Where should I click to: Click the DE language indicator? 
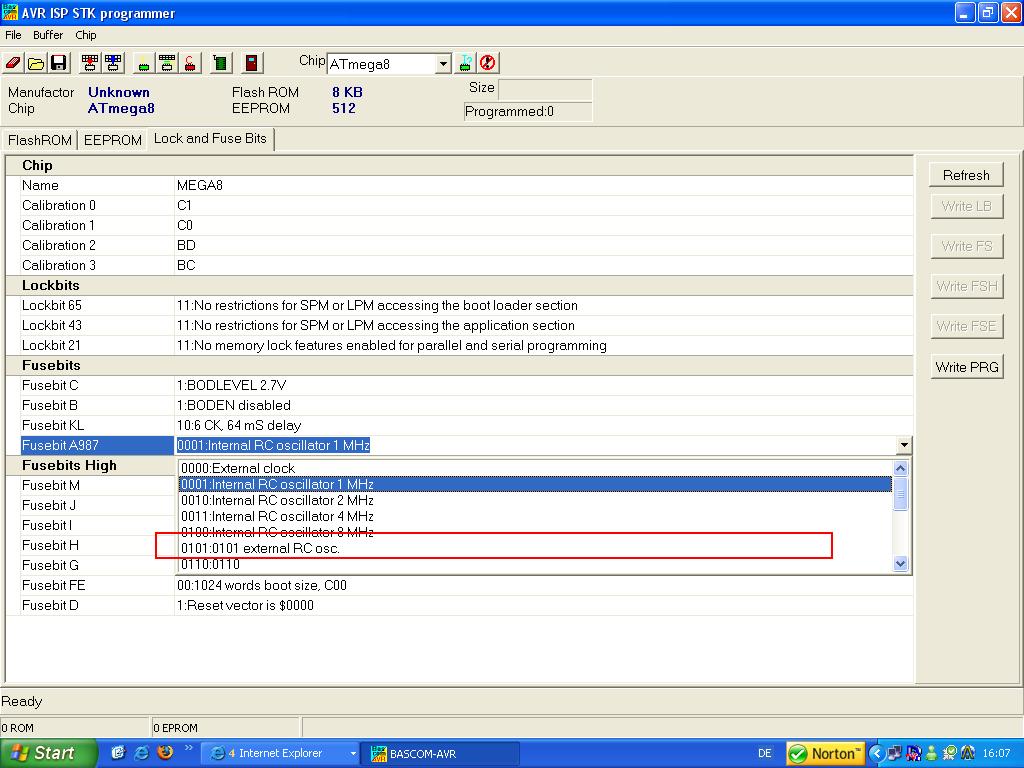(x=764, y=753)
